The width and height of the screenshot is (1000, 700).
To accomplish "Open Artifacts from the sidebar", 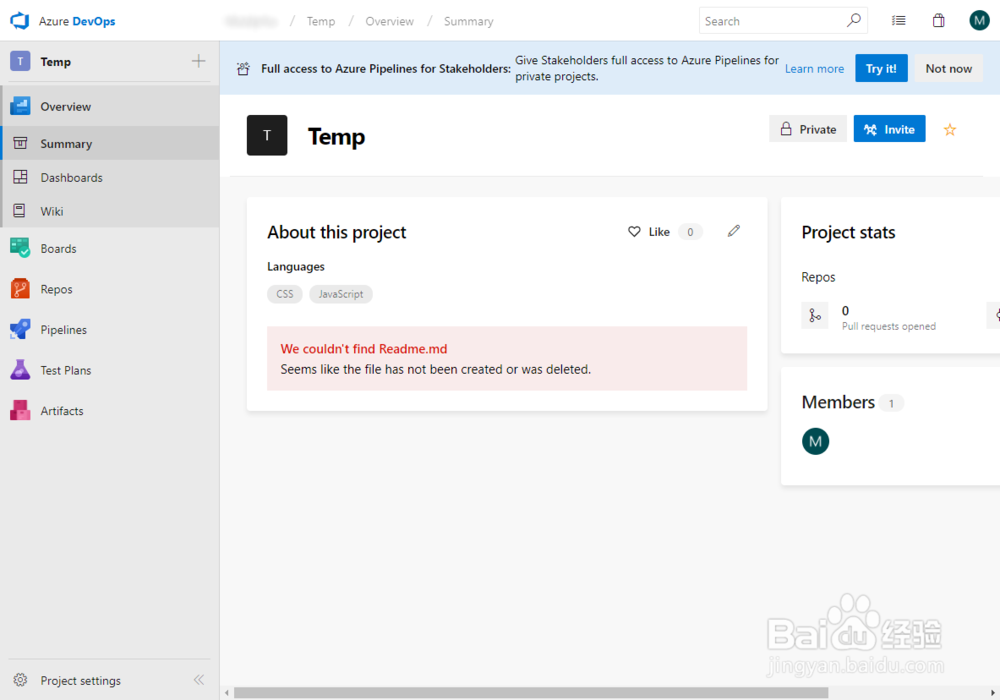I will point(60,410).
